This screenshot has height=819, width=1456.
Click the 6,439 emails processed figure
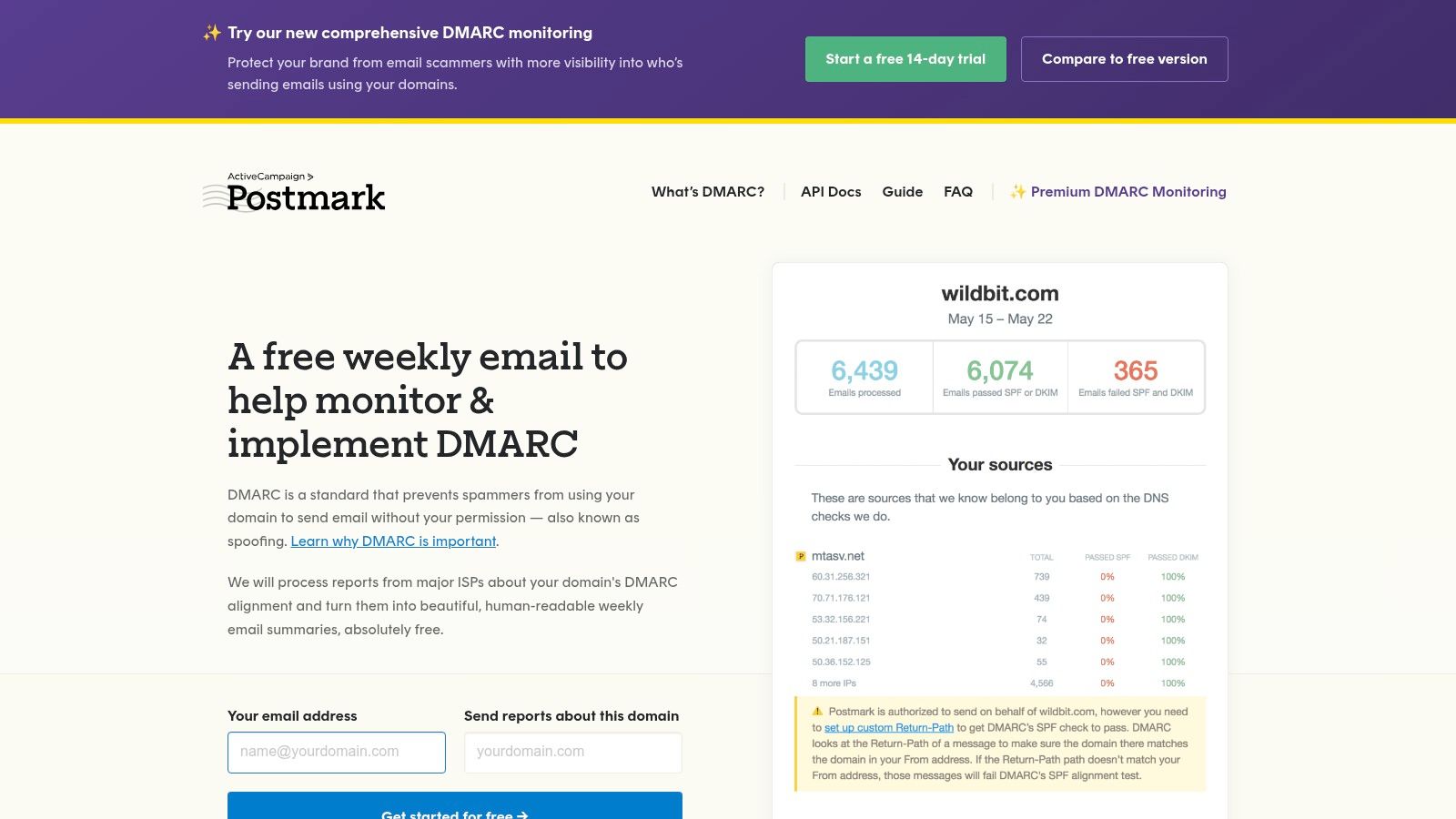pos(864,371)
